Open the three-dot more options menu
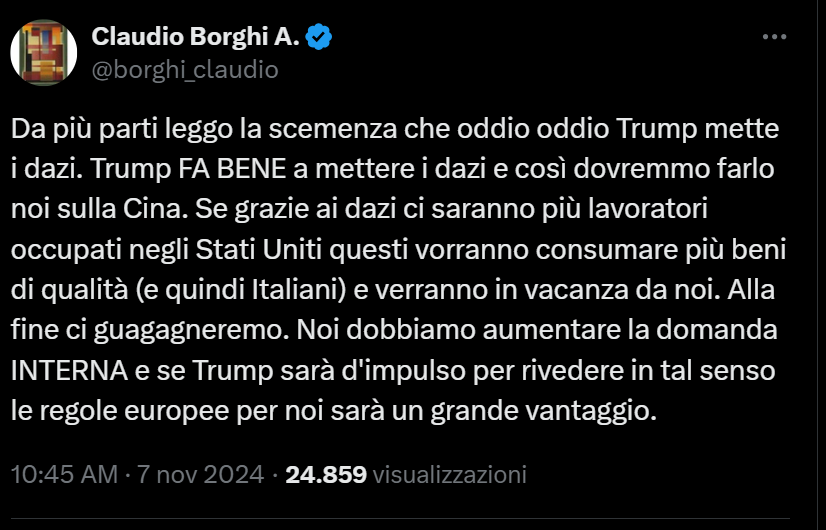Image resolution: width=826 pixels, height=530 pixels. point(775,37)
